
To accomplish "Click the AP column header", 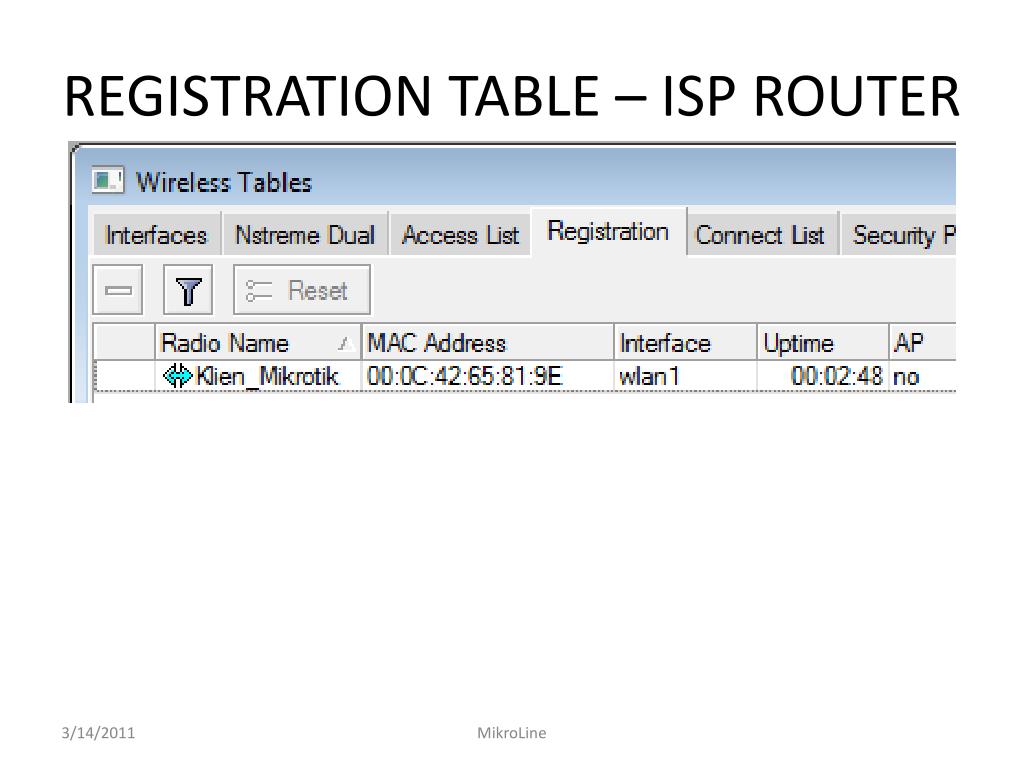I will click(x=922, y=343).
